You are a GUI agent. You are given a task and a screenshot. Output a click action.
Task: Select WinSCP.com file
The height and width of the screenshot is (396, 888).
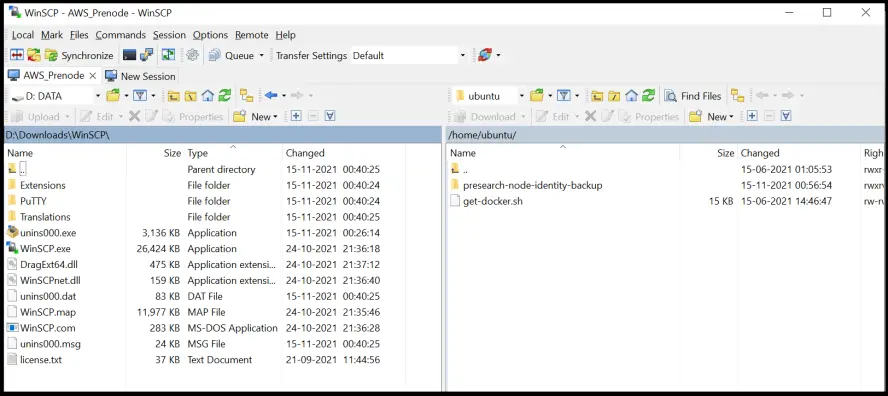tap(48, 328)
